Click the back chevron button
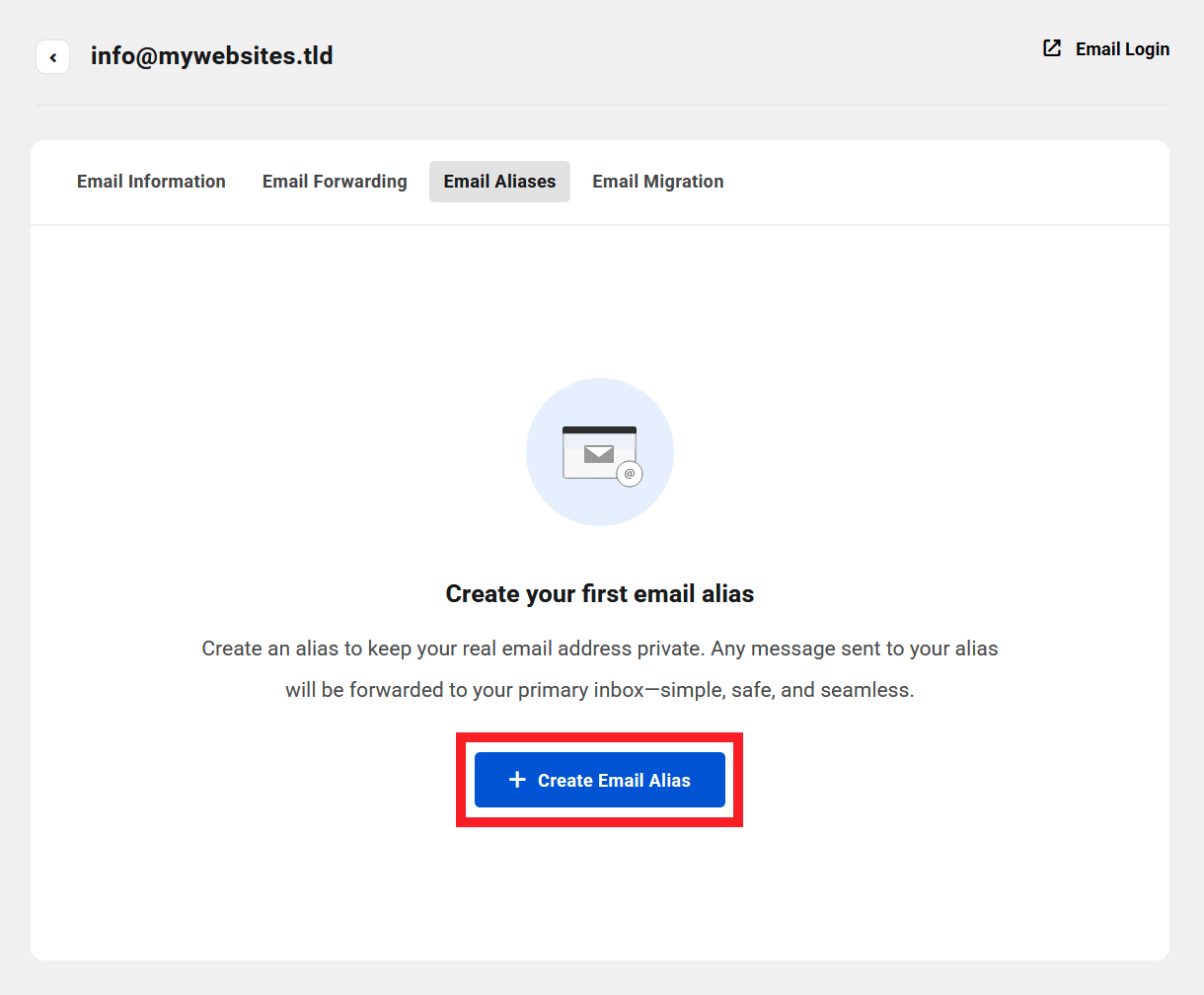Image resolution: width=1204 pixels, height=995 pixels. click(53, 57)
